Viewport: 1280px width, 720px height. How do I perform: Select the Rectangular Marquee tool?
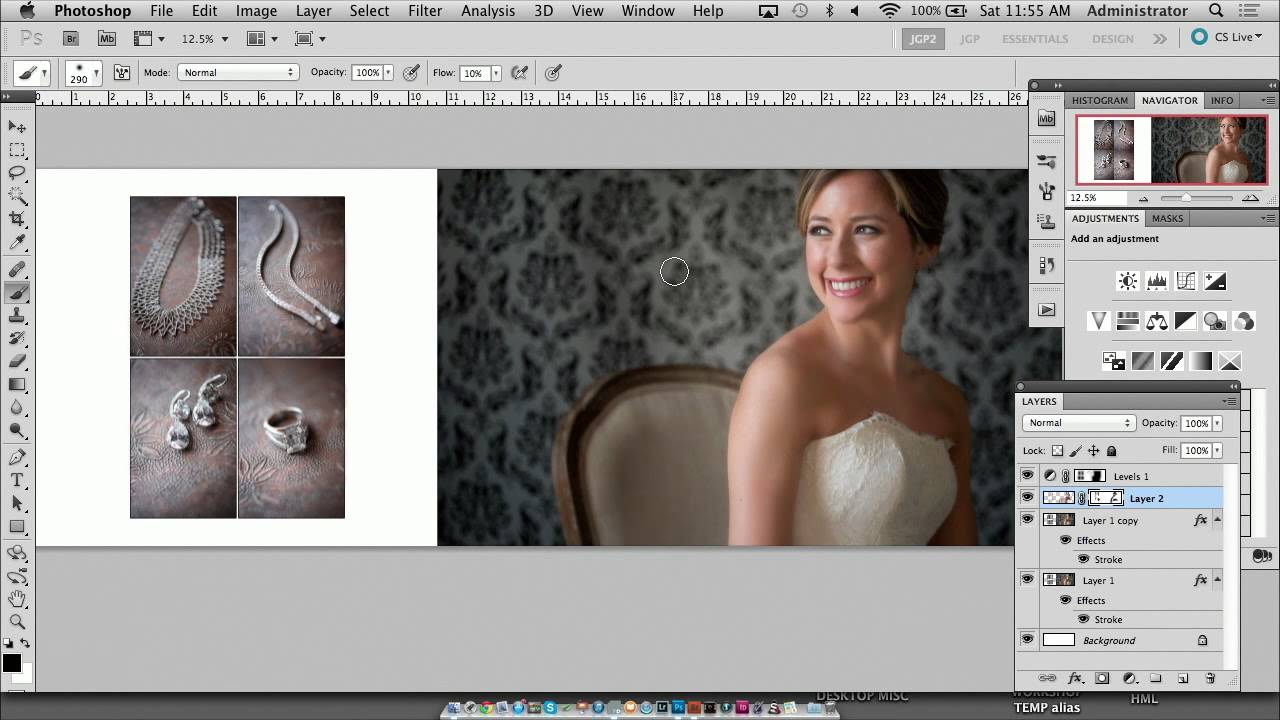(18, 150)
